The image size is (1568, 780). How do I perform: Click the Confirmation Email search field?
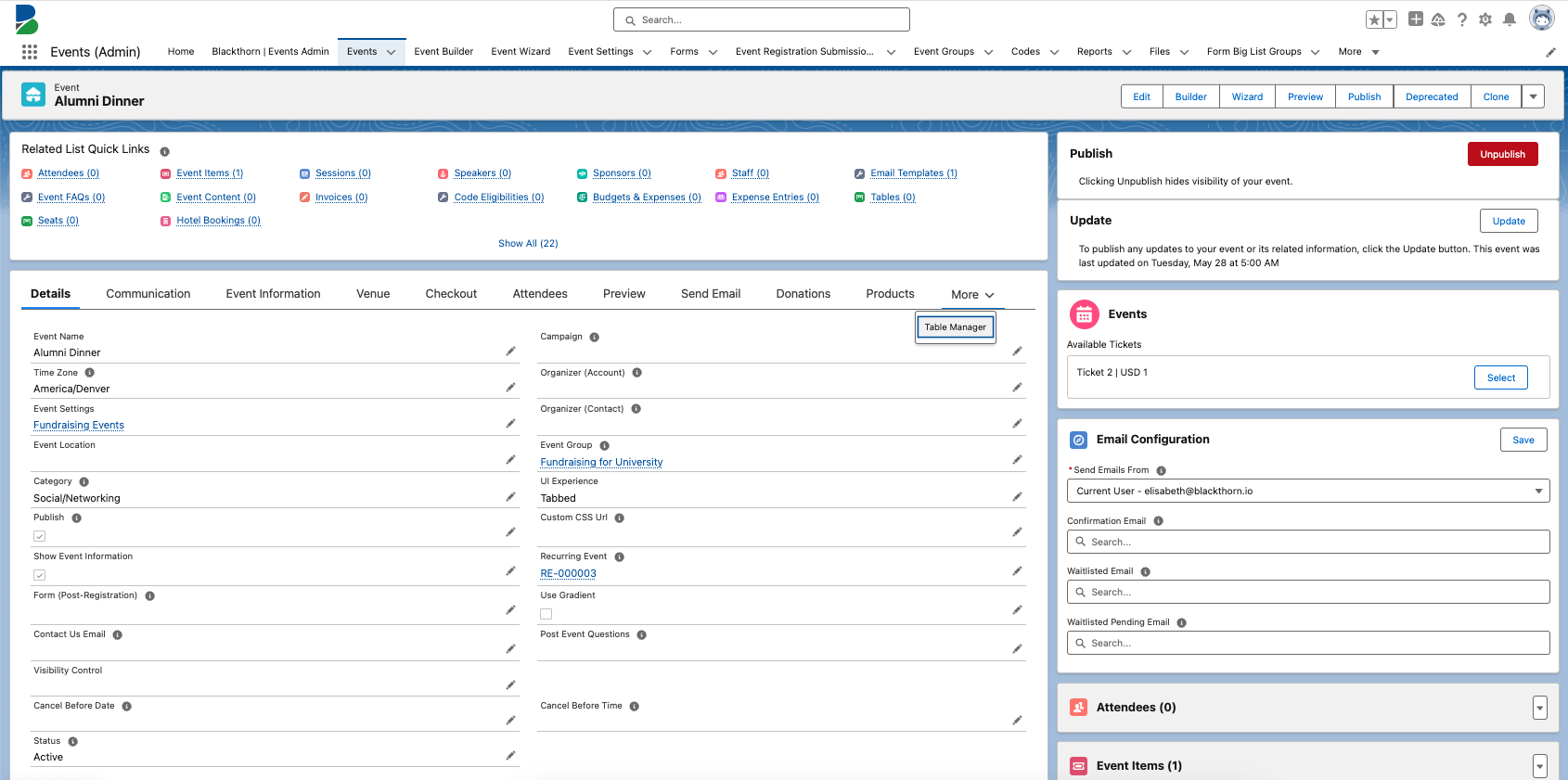click(1308, 542)
